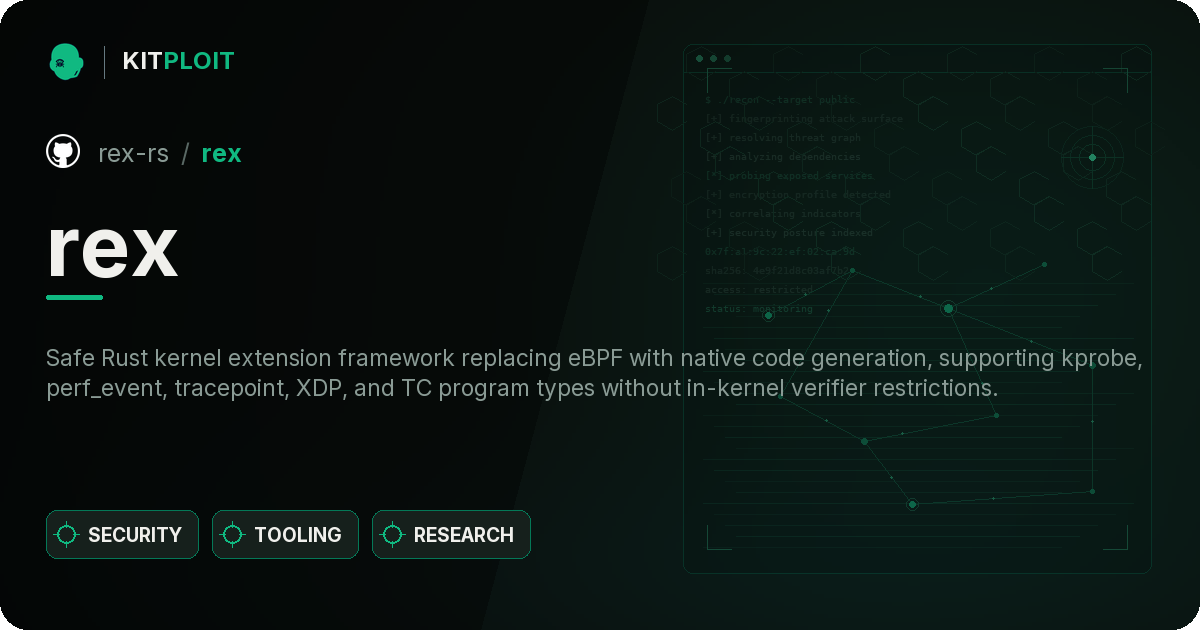The image size is (1200, 630).
Task: Click the terminal line 'security posture indexed'
Action: click(789, 233)
